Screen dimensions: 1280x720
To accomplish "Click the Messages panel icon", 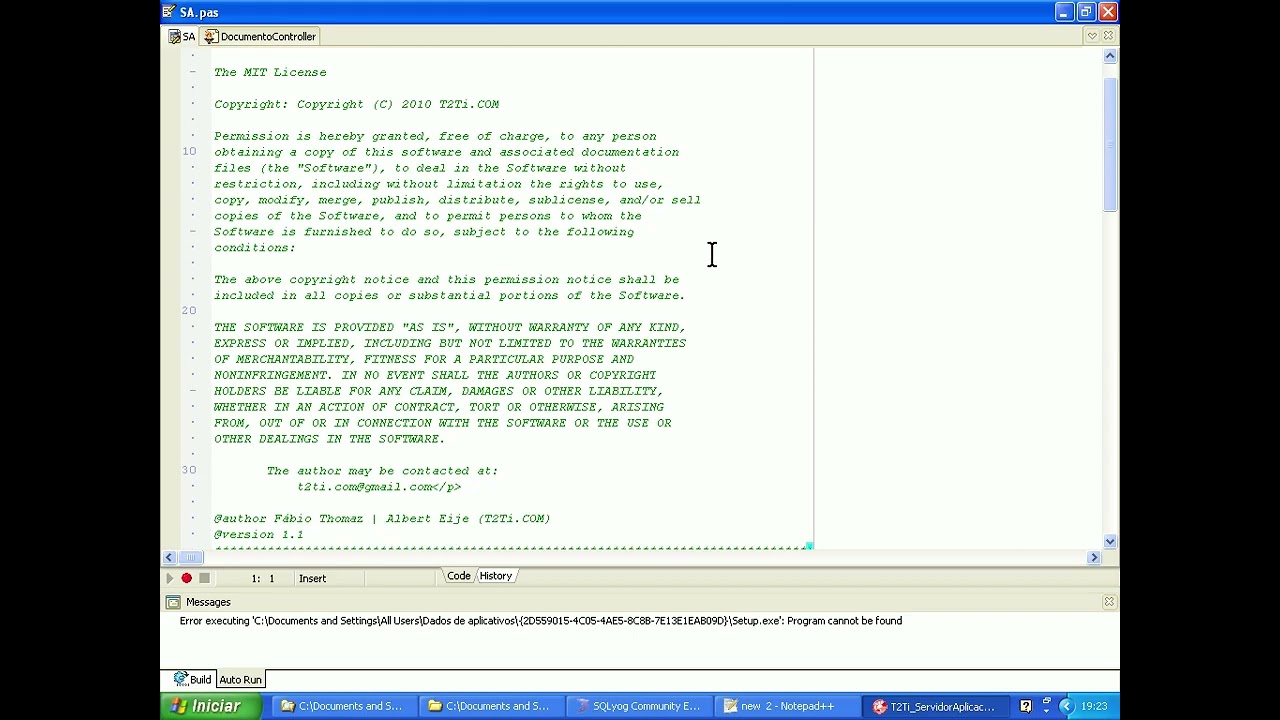I will click(x=173, y=602).
